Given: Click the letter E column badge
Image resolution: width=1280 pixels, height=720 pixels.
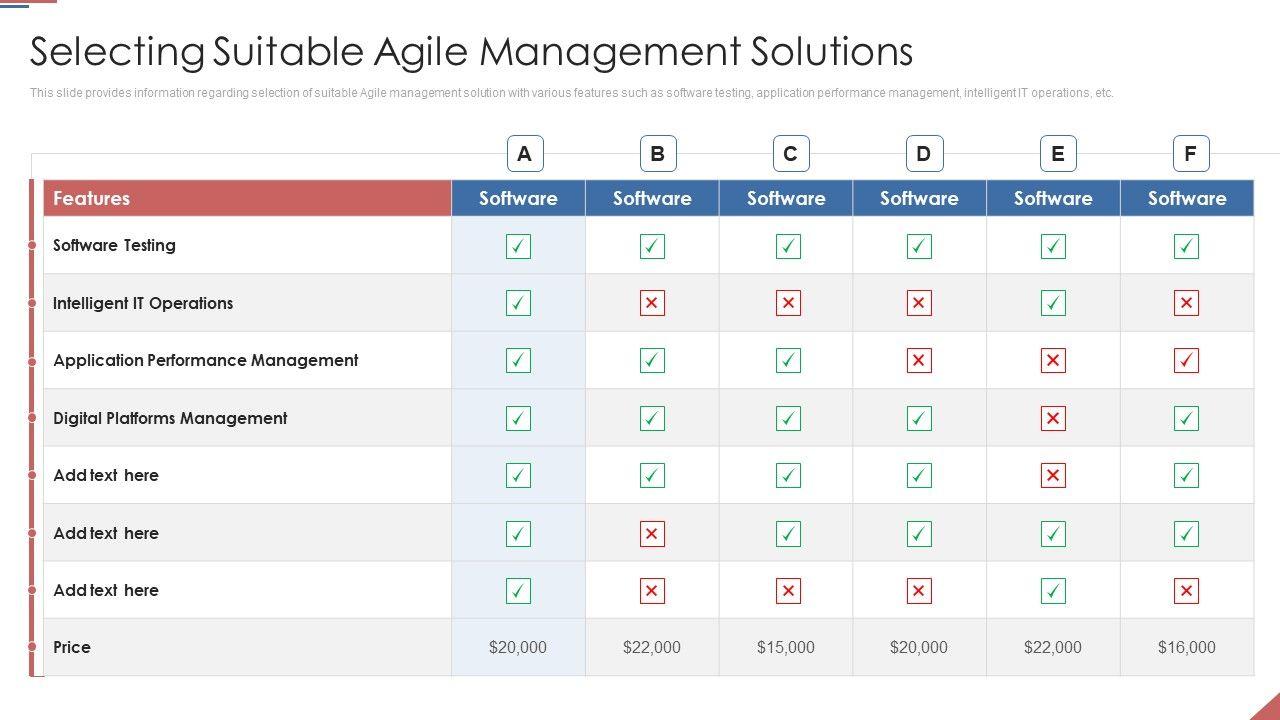Looking at the screenshot, I should (1058, 154).
